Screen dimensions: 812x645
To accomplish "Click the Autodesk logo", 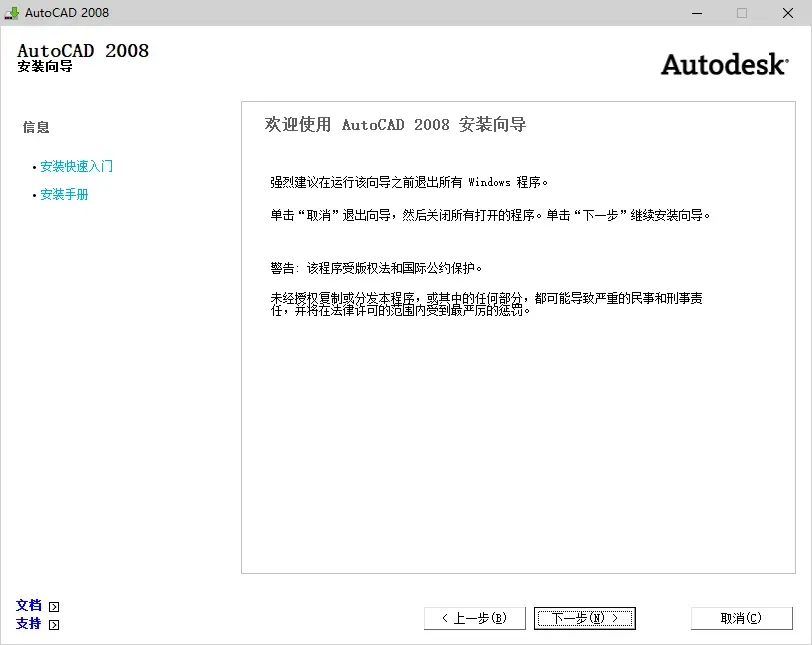I will 725,65.
